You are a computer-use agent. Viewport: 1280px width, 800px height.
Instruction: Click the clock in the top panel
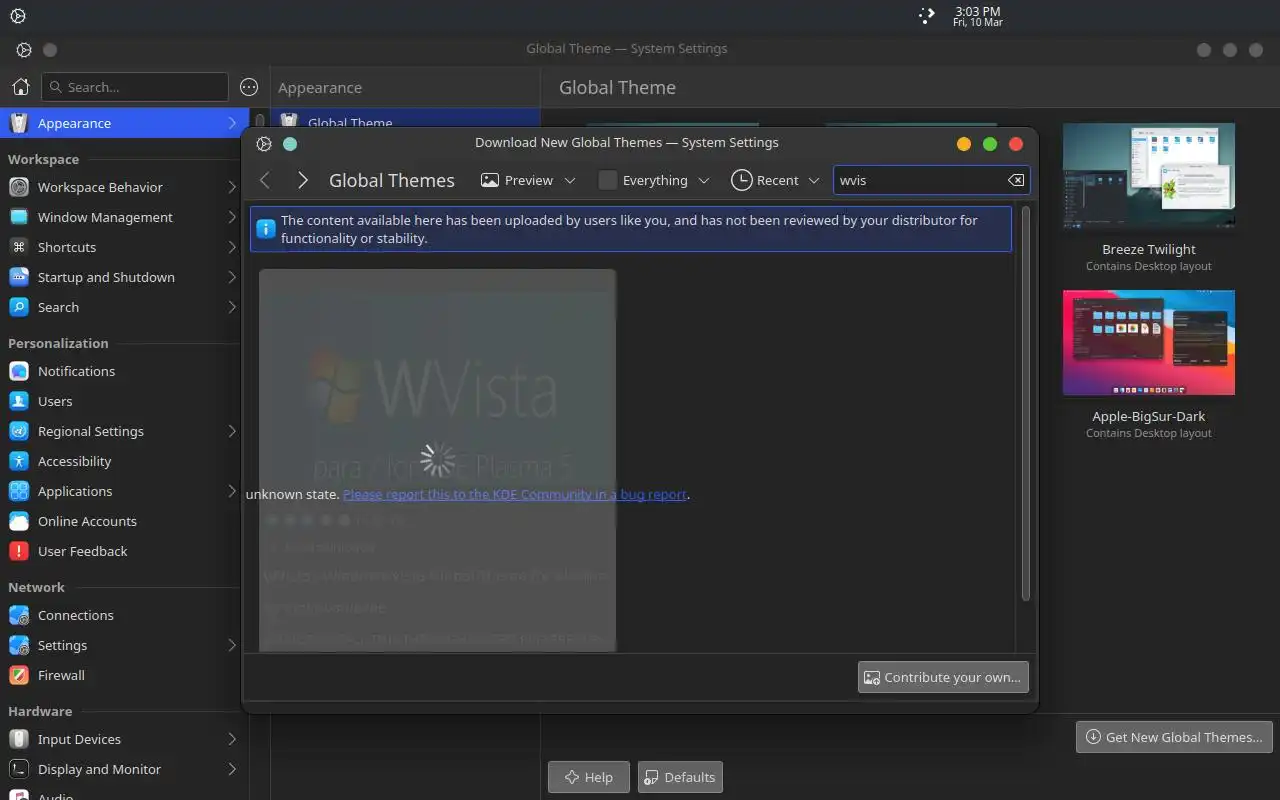point(977,16)
